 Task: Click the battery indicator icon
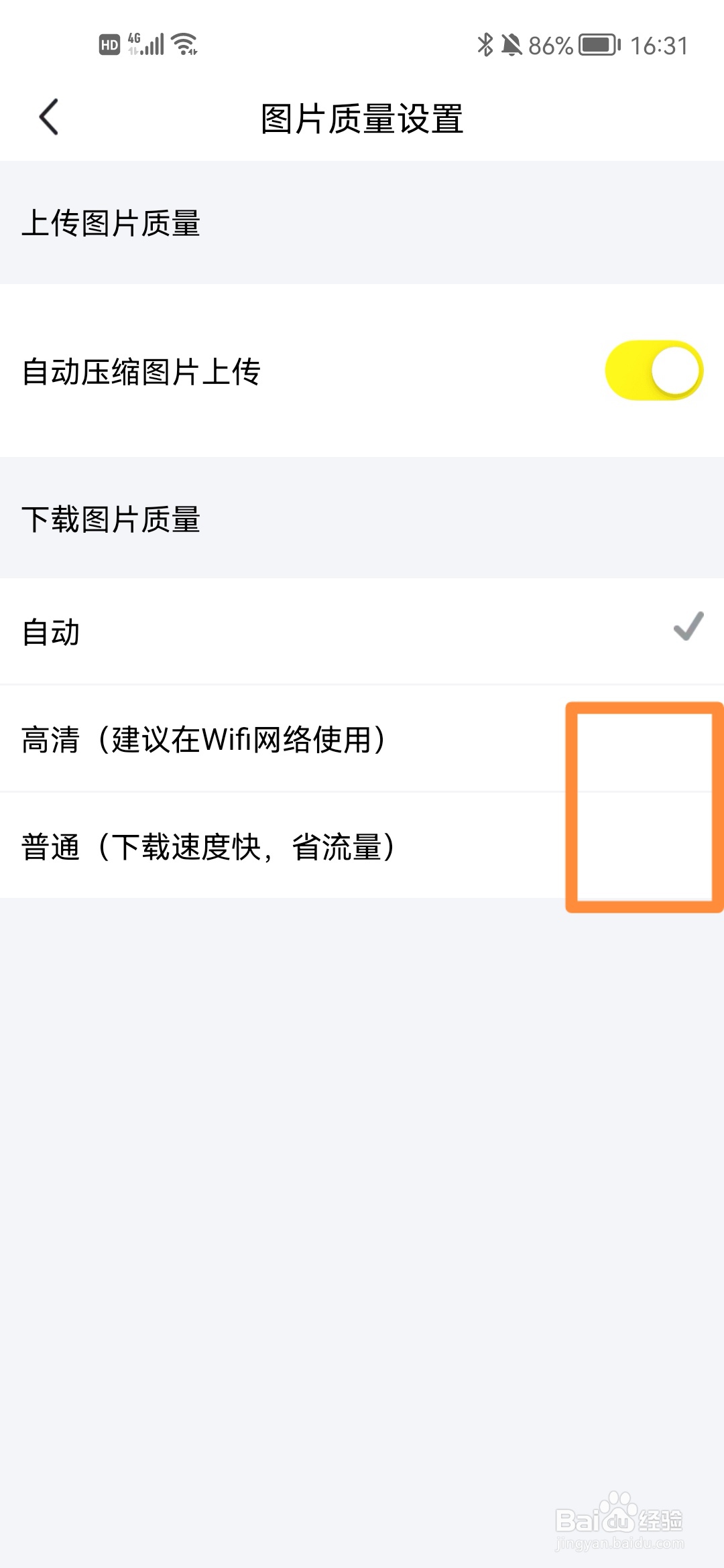599,44
